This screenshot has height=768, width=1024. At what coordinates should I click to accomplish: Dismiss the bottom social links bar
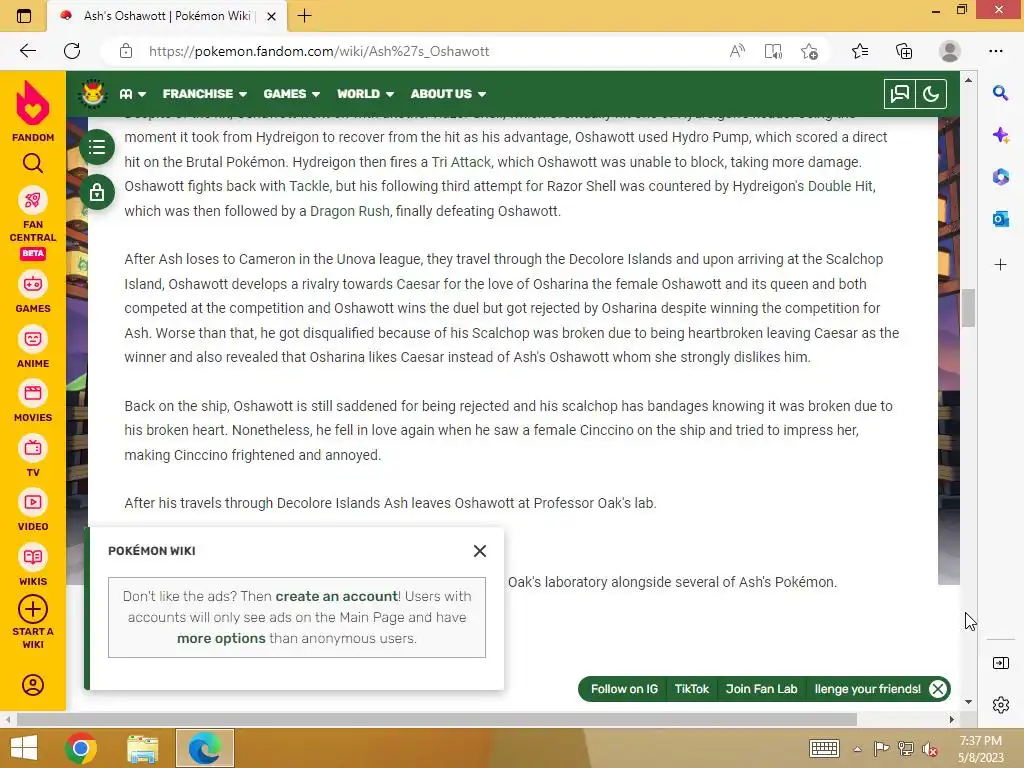[938, 689]
